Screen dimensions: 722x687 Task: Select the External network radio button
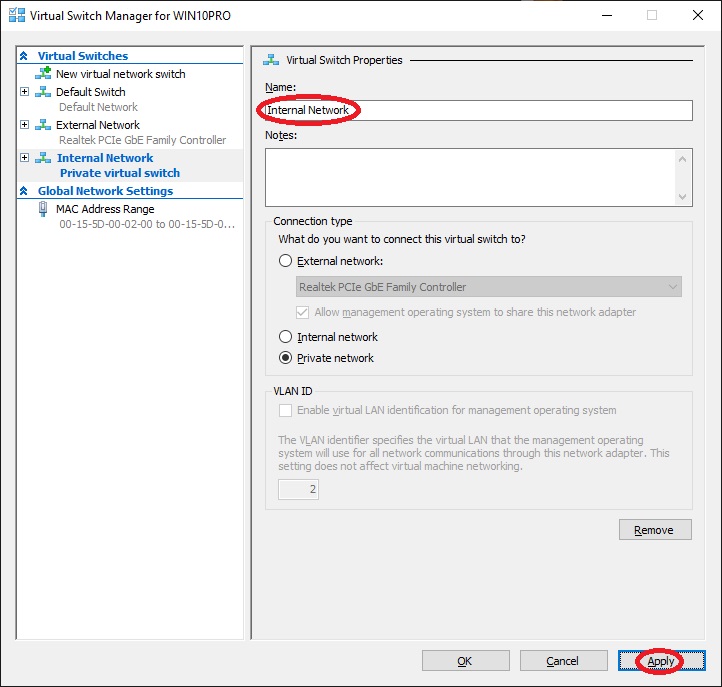pos(285,261)
